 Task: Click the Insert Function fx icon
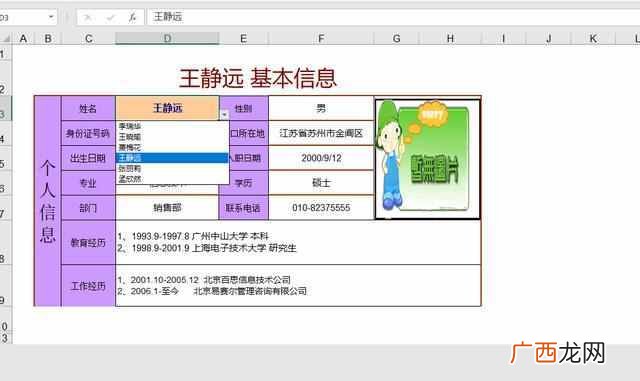(132, 17)
